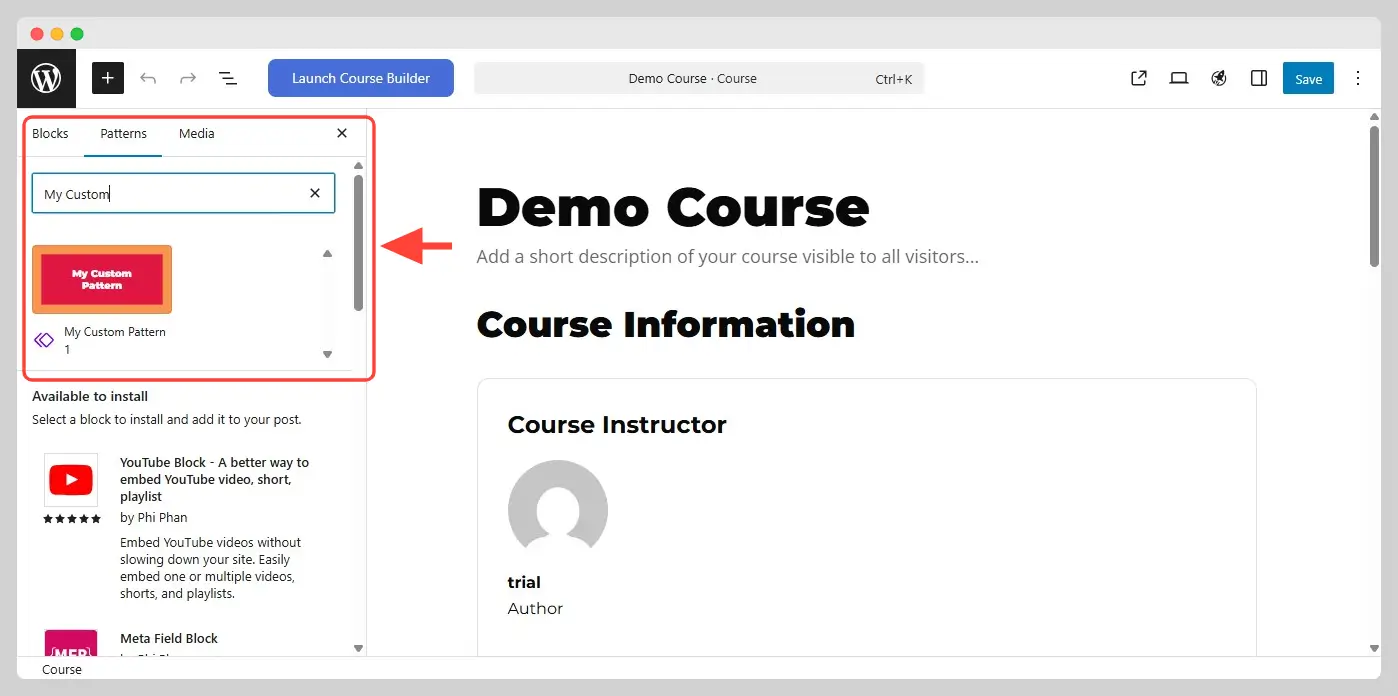
Task: Switch to the Blocks tab
Action: coord(51,133)
